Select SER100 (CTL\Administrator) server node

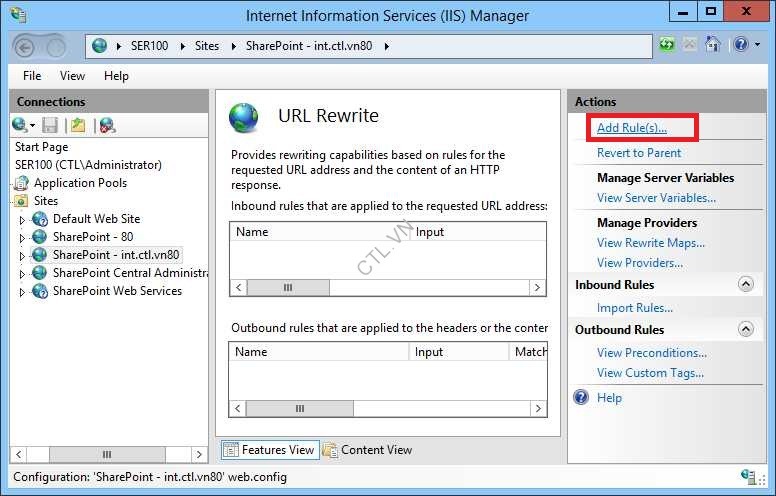click(88, 165)
